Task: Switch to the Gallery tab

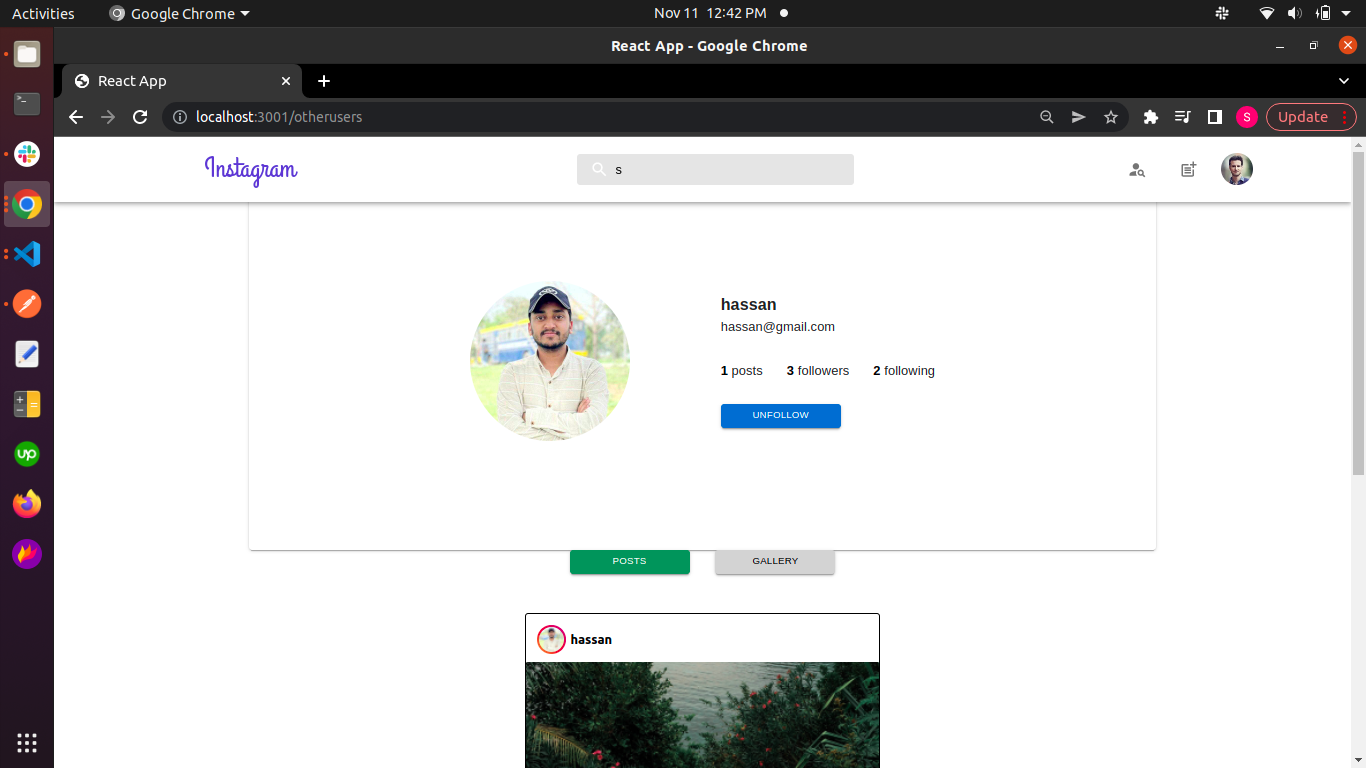Action: click(774, 561)
